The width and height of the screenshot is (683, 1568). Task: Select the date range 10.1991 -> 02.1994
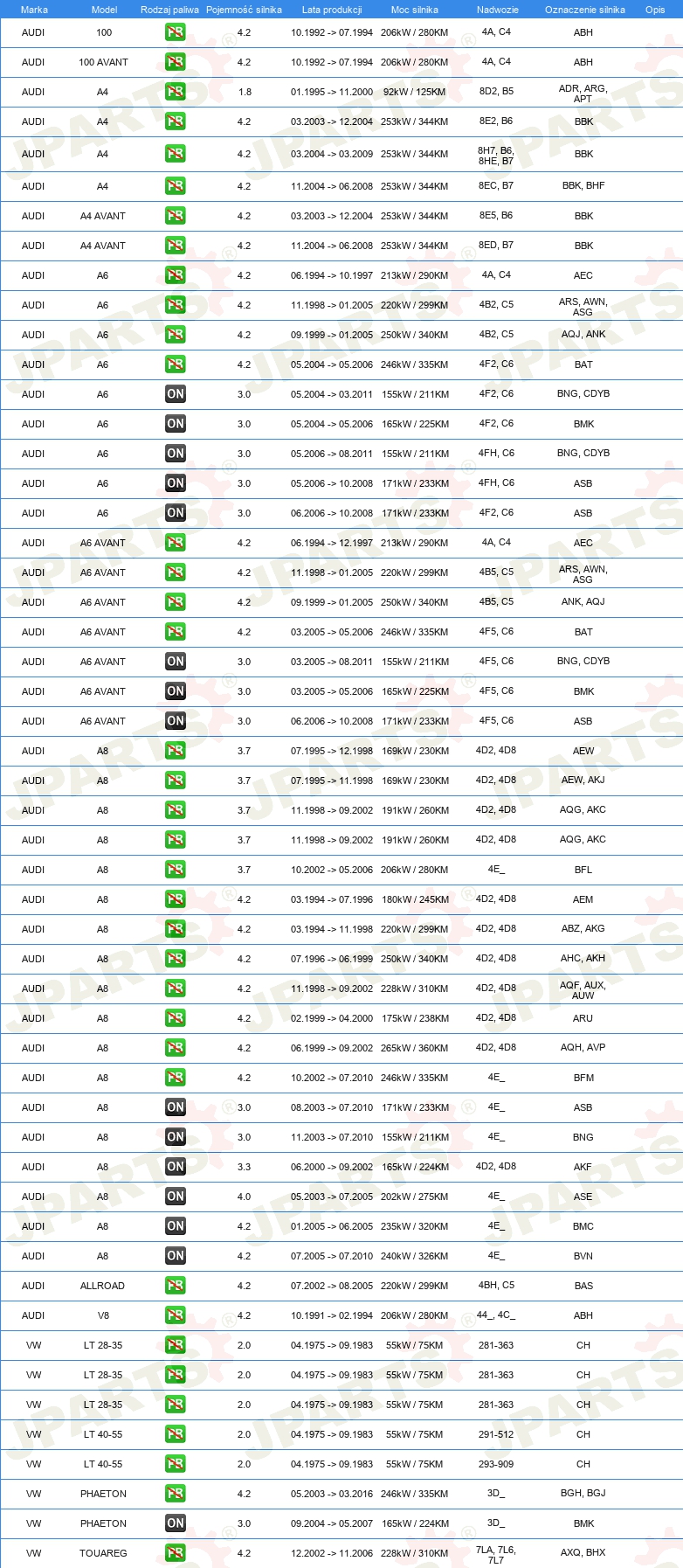[332, 1315]
